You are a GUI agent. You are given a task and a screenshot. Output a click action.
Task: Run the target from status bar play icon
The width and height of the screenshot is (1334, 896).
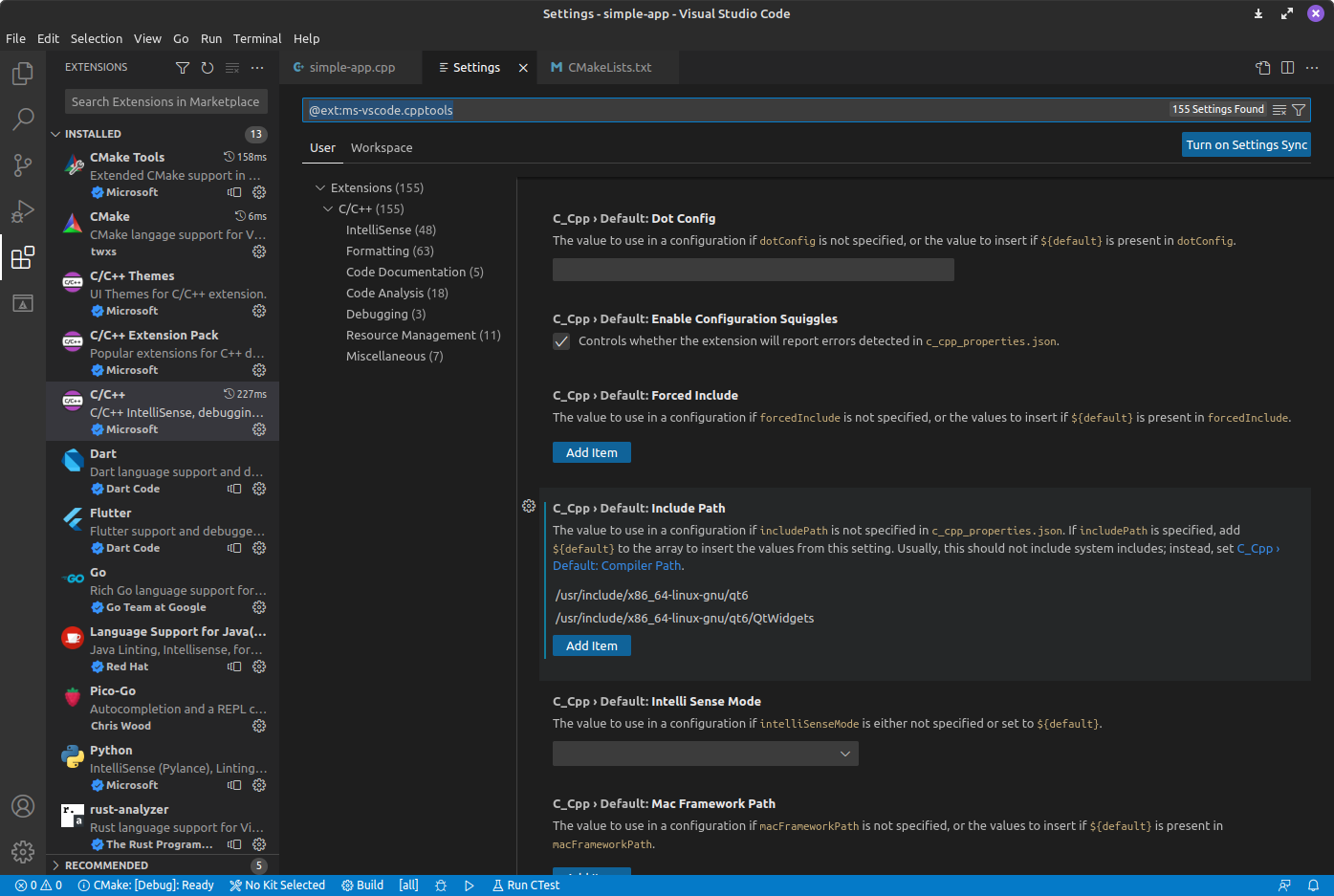[x=470, y=885]
